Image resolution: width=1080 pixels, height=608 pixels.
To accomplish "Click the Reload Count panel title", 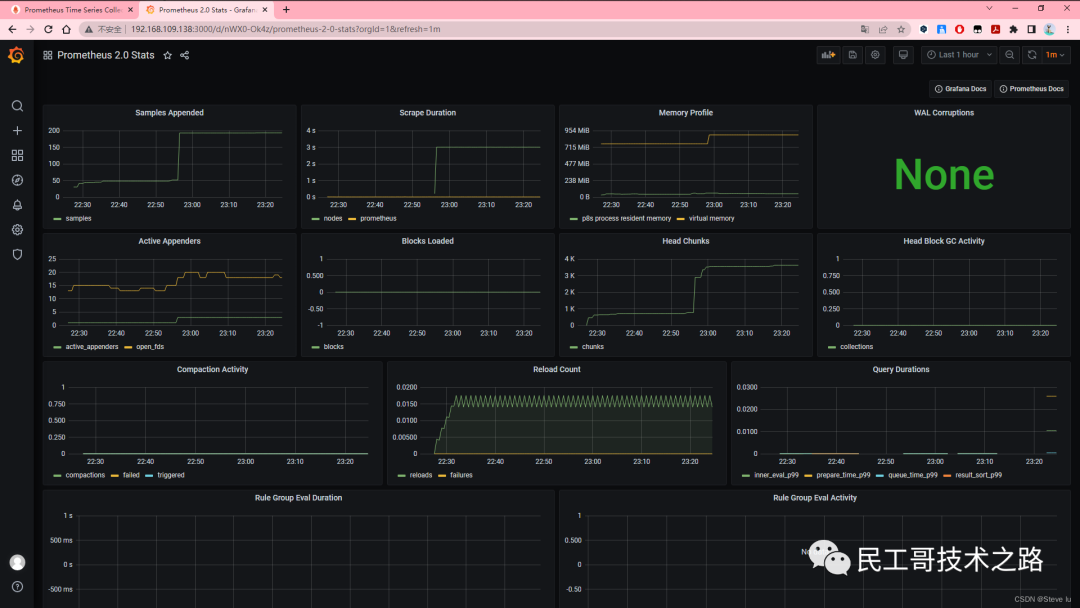I will [x=557, y=370].
